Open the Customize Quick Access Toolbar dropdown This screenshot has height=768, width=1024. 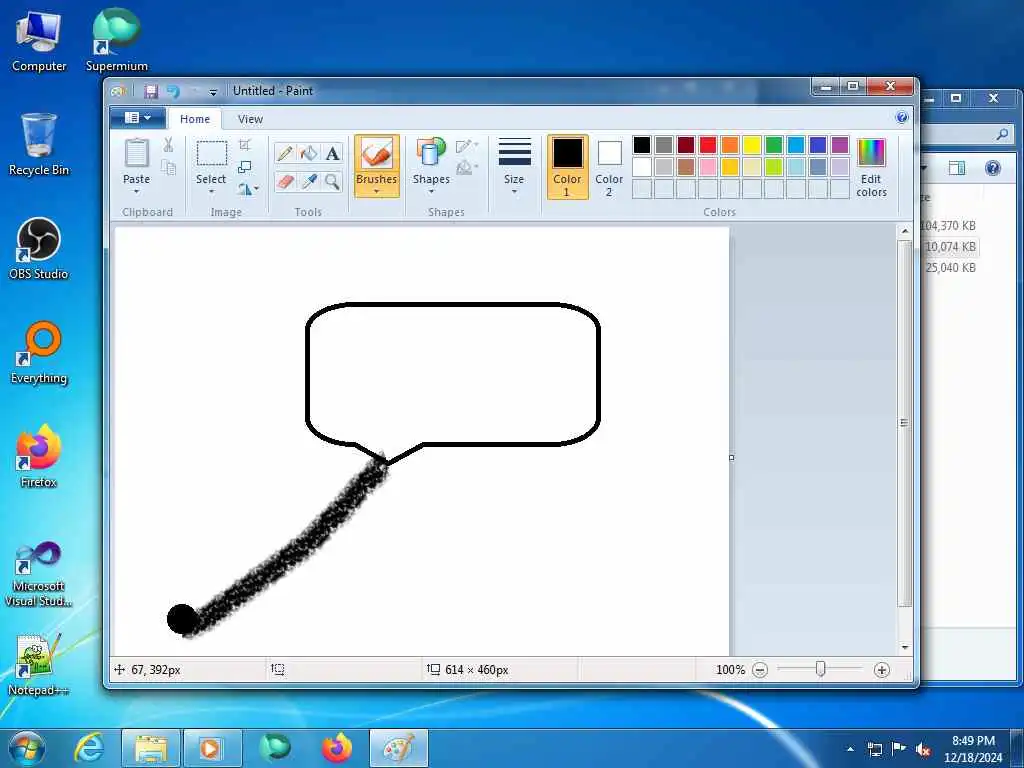213,92
